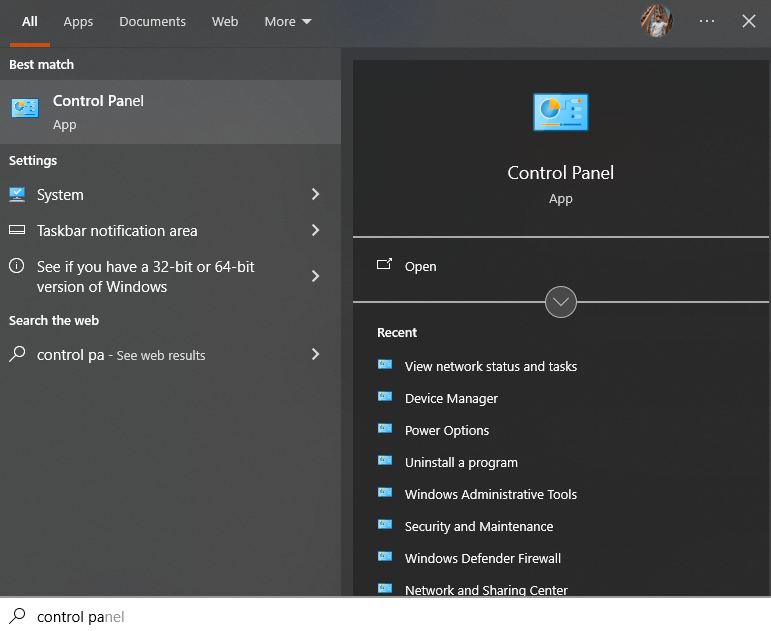Click icon beside View network status and tasks
This screenshot has height=631, width=771.
click(385, 364)
